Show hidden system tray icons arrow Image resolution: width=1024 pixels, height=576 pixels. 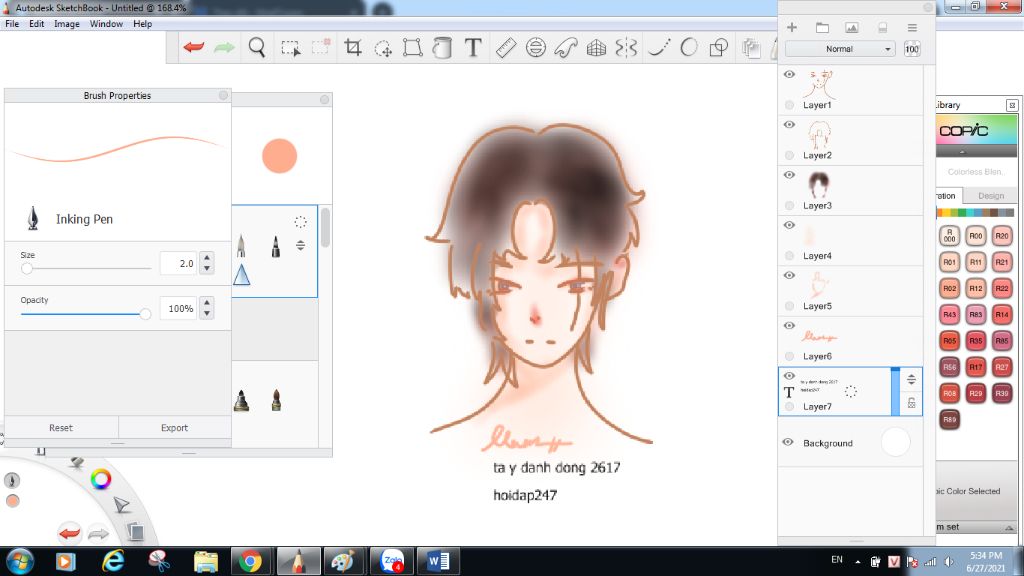point(857,561)
